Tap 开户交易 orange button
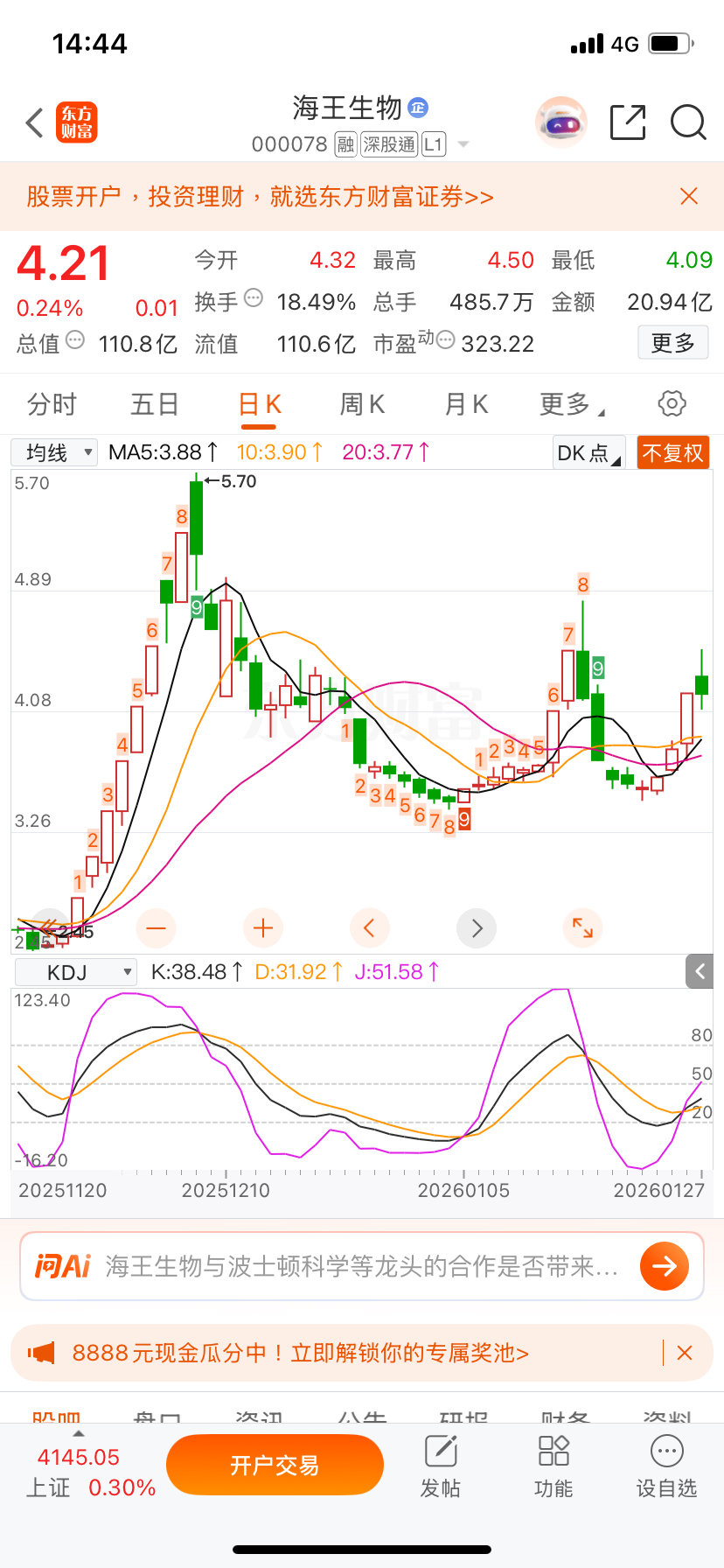The width and height of the screenshot is (724, 1568). 275,1465
